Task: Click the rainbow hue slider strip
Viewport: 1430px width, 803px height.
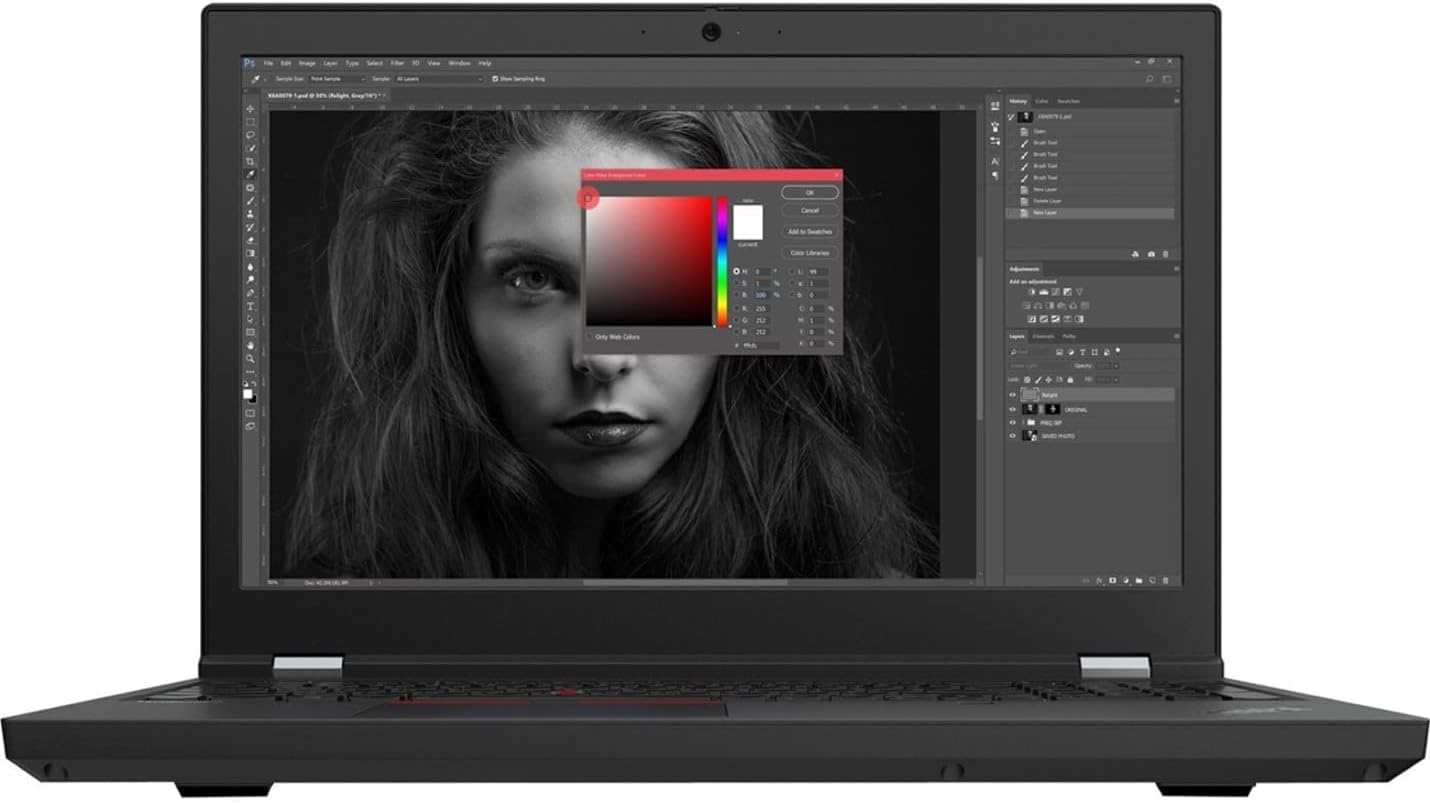Action: pos(722,262)
